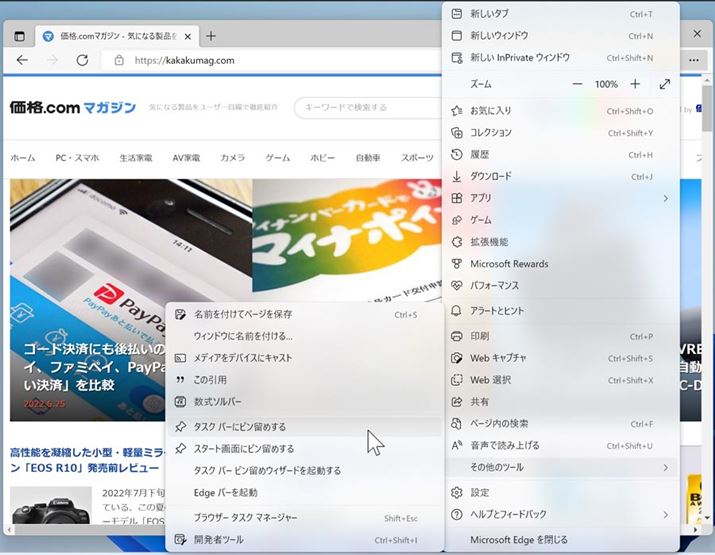Open the AV家電 category

pos(186,158)
